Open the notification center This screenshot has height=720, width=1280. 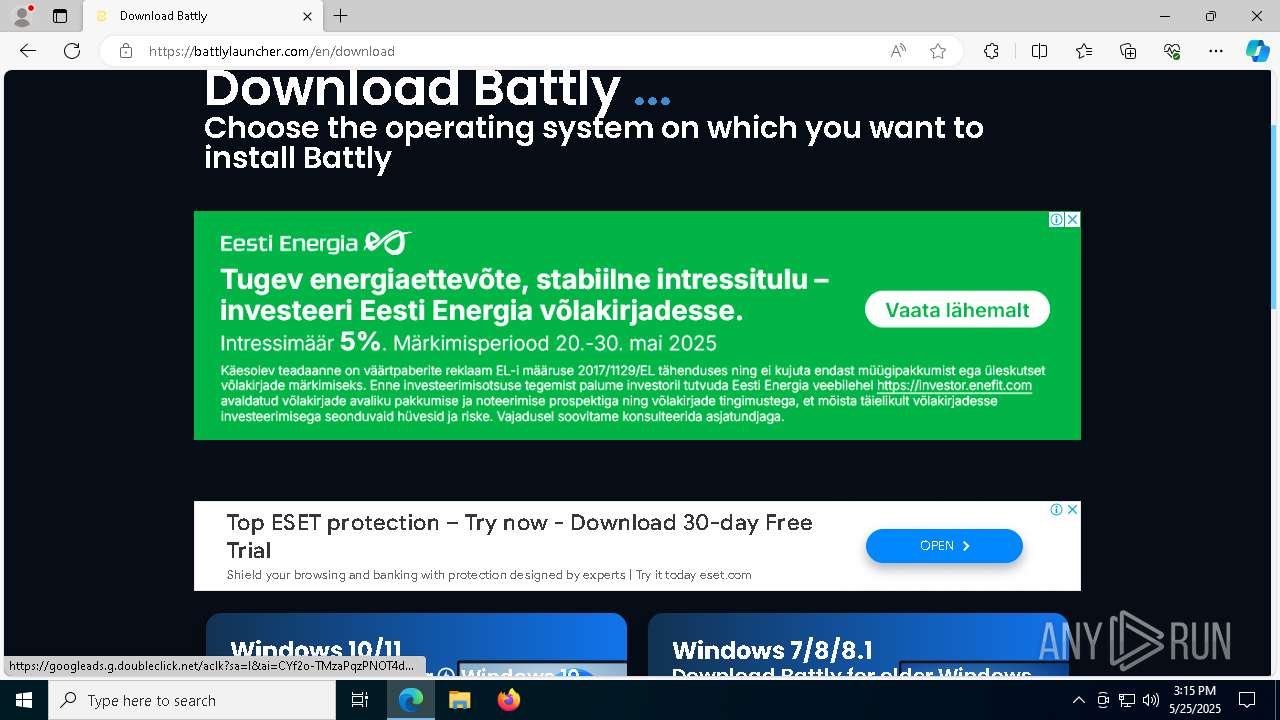click(1247, 700)
